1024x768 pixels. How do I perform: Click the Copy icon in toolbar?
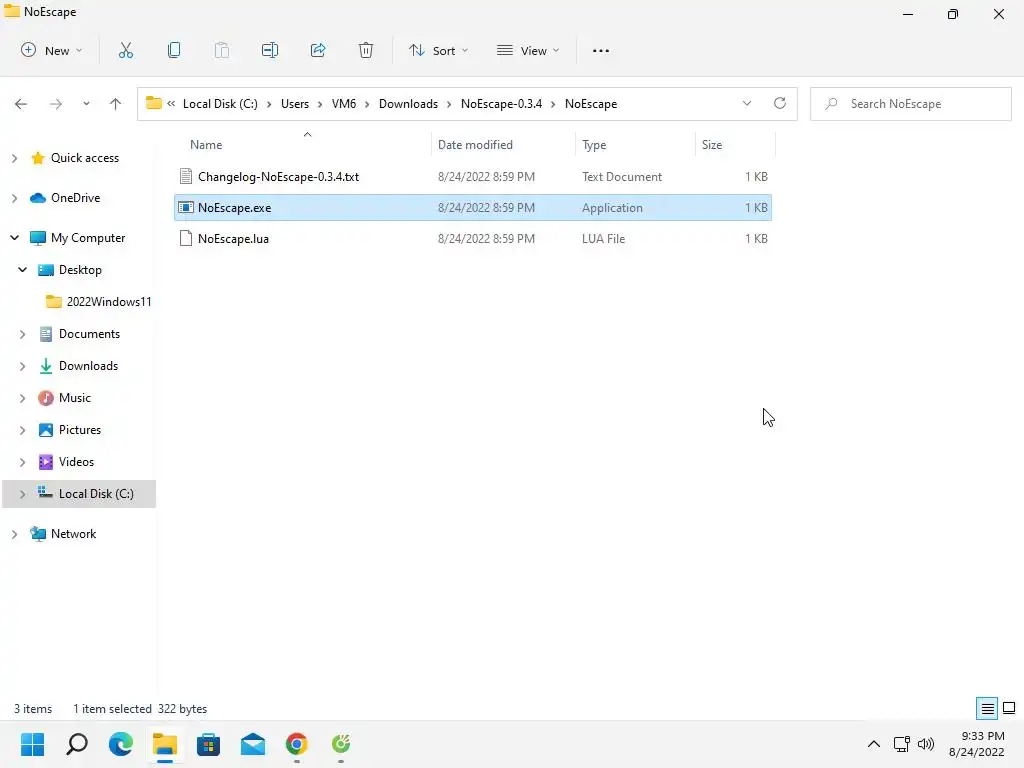(x=174, y=50)
